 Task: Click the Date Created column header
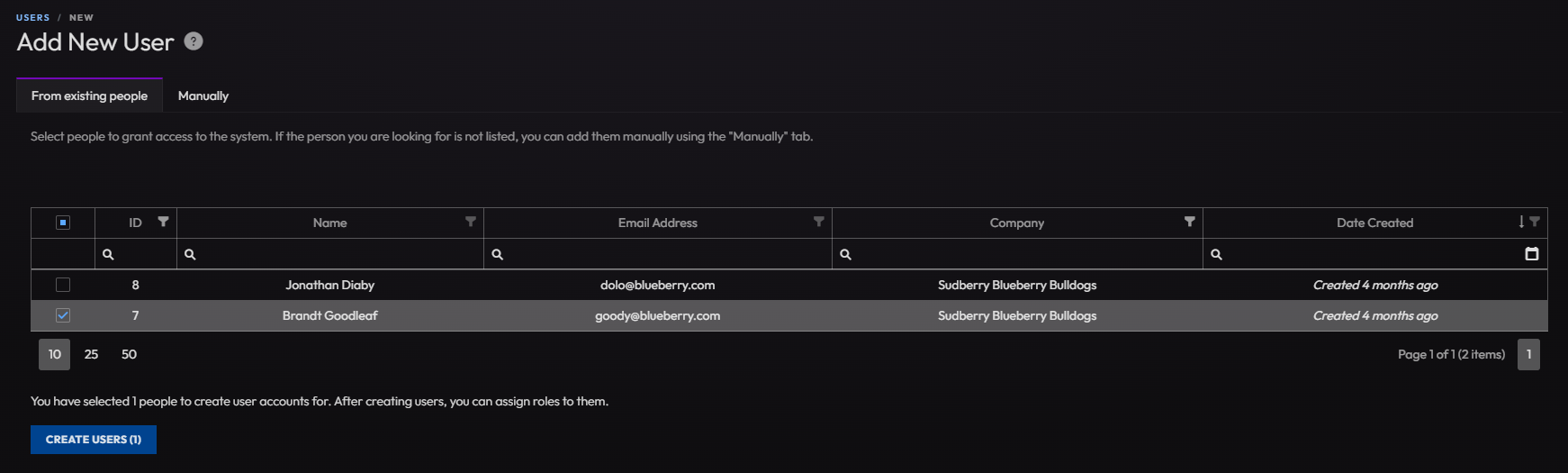[x=1374, y=223]
